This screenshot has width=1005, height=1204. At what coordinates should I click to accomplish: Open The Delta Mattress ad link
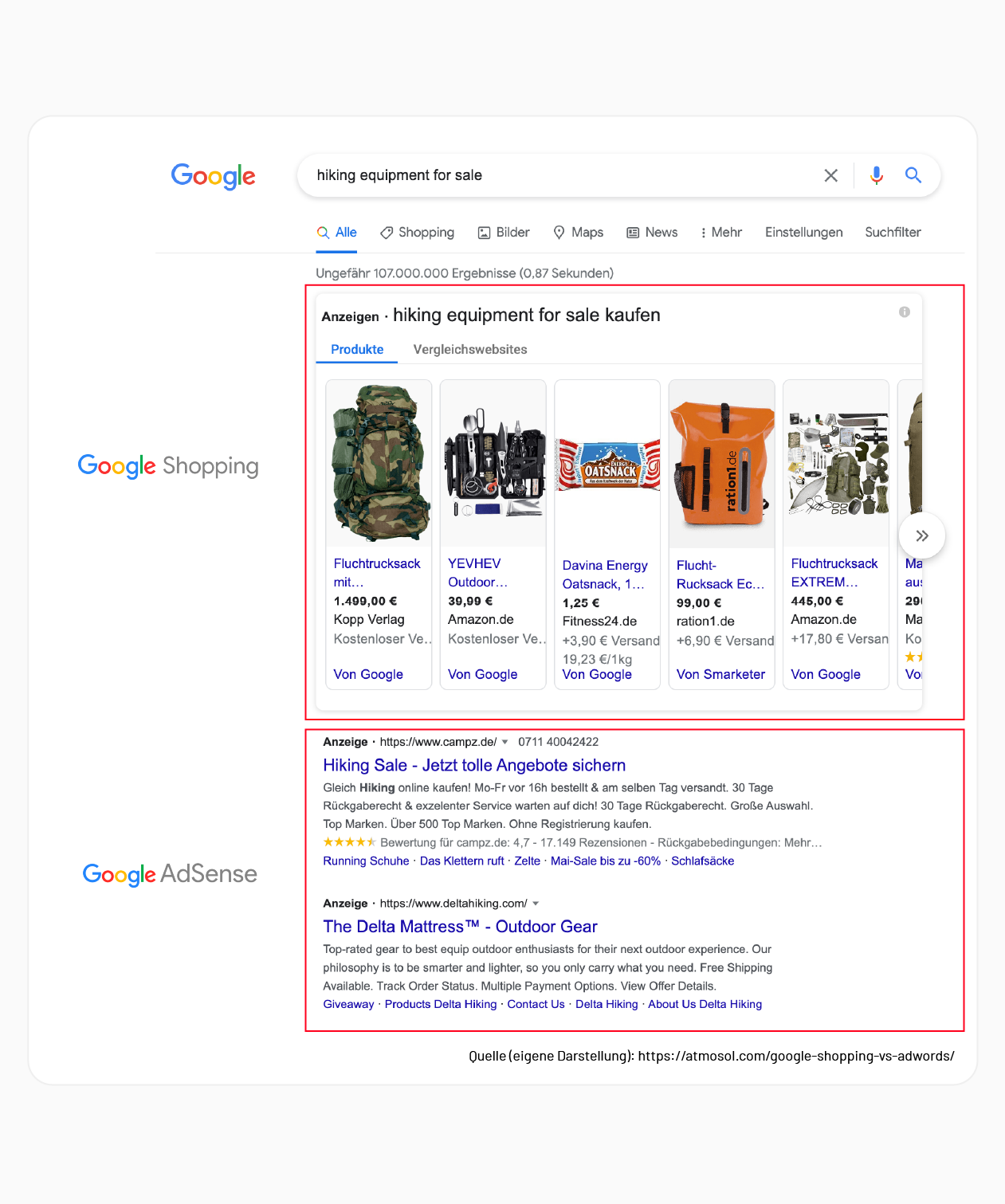pyautogui.click(x=460, y=927)
